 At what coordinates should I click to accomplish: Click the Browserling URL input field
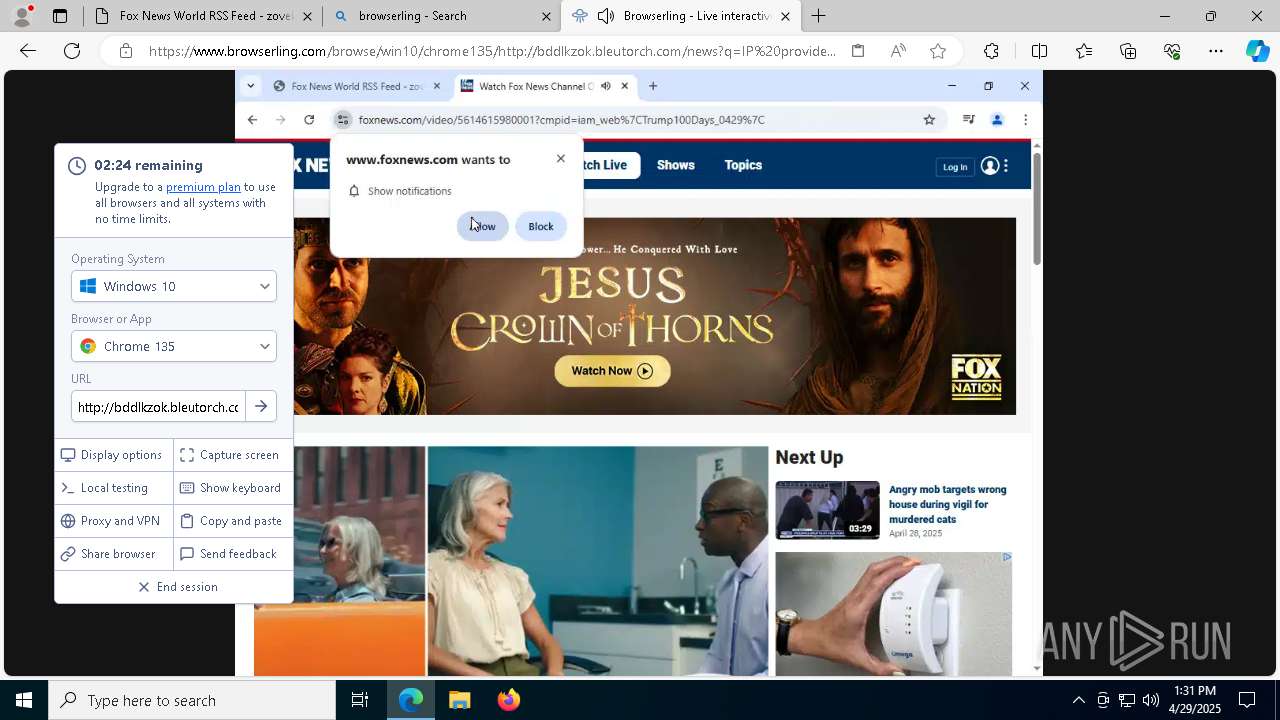(x=157, y=407)
